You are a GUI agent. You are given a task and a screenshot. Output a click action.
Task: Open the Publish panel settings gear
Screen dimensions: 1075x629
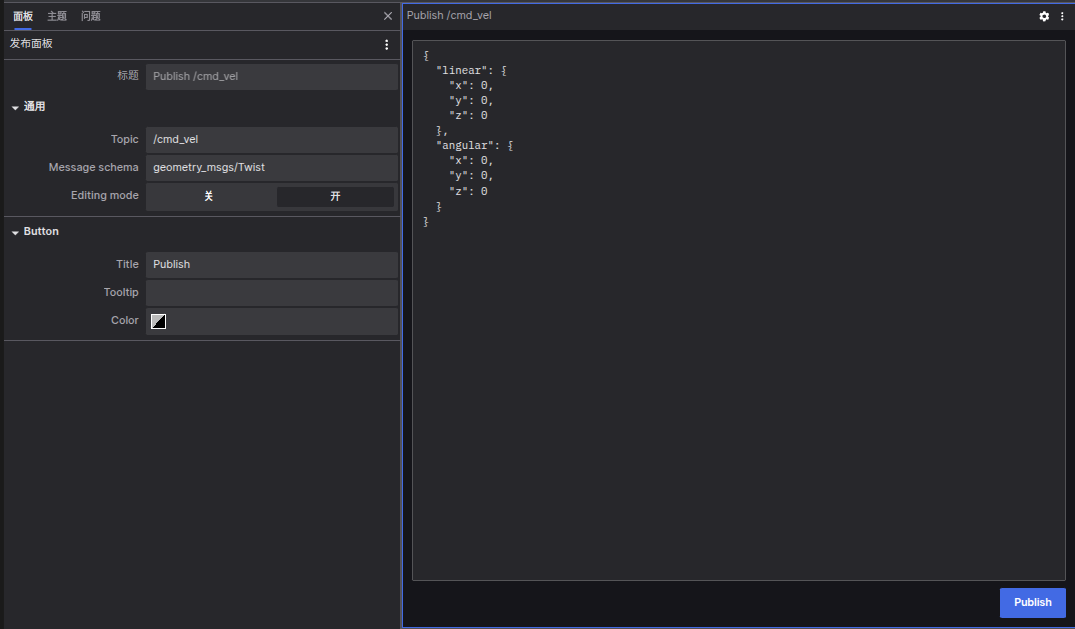[1044, 16]
